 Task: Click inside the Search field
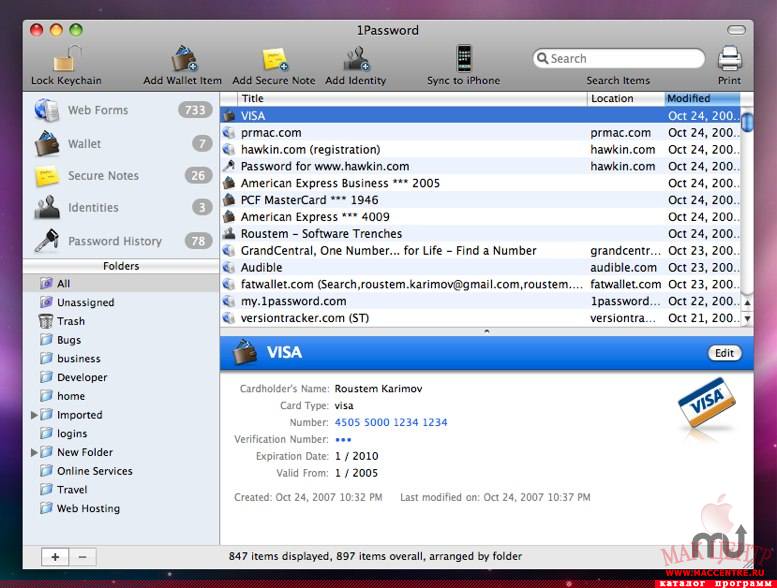(x=619, y=58)
